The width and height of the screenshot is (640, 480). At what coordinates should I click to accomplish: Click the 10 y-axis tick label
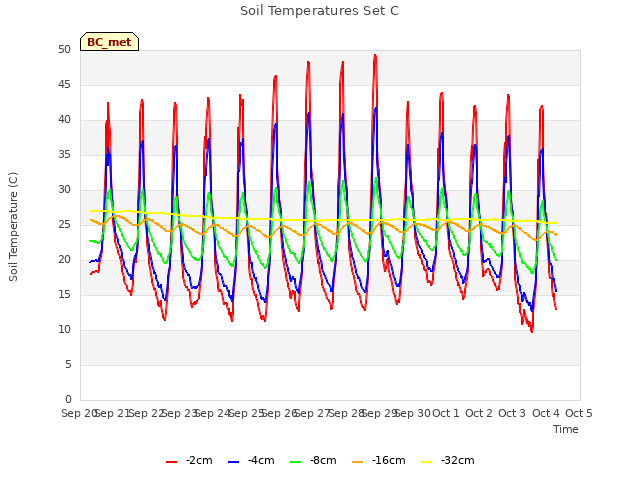64,330
